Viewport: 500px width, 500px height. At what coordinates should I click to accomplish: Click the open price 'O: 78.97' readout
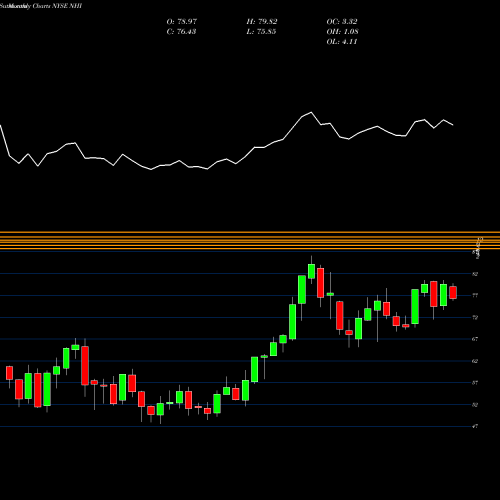point(182,22)
